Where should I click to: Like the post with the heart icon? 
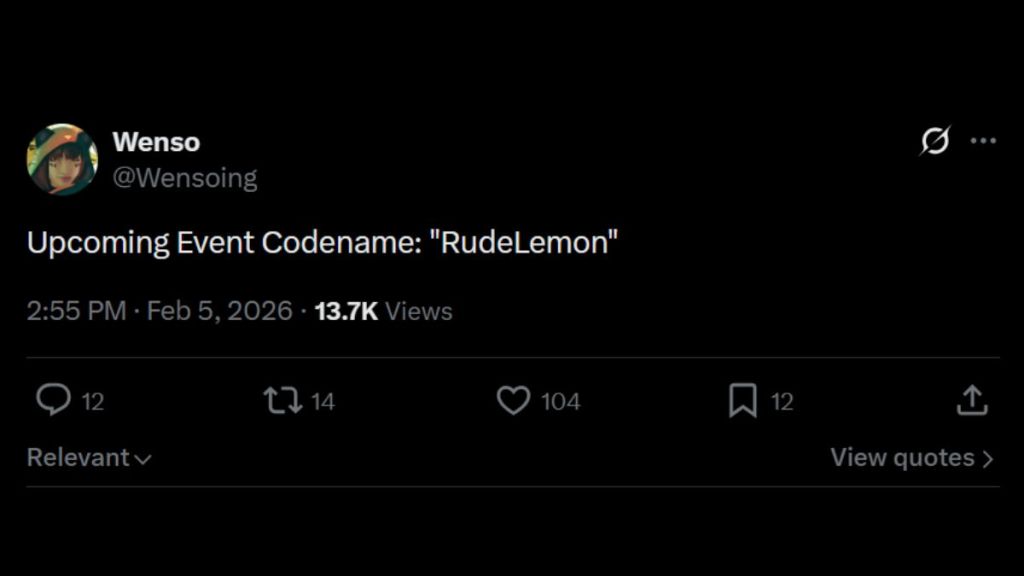coord(512,400)
